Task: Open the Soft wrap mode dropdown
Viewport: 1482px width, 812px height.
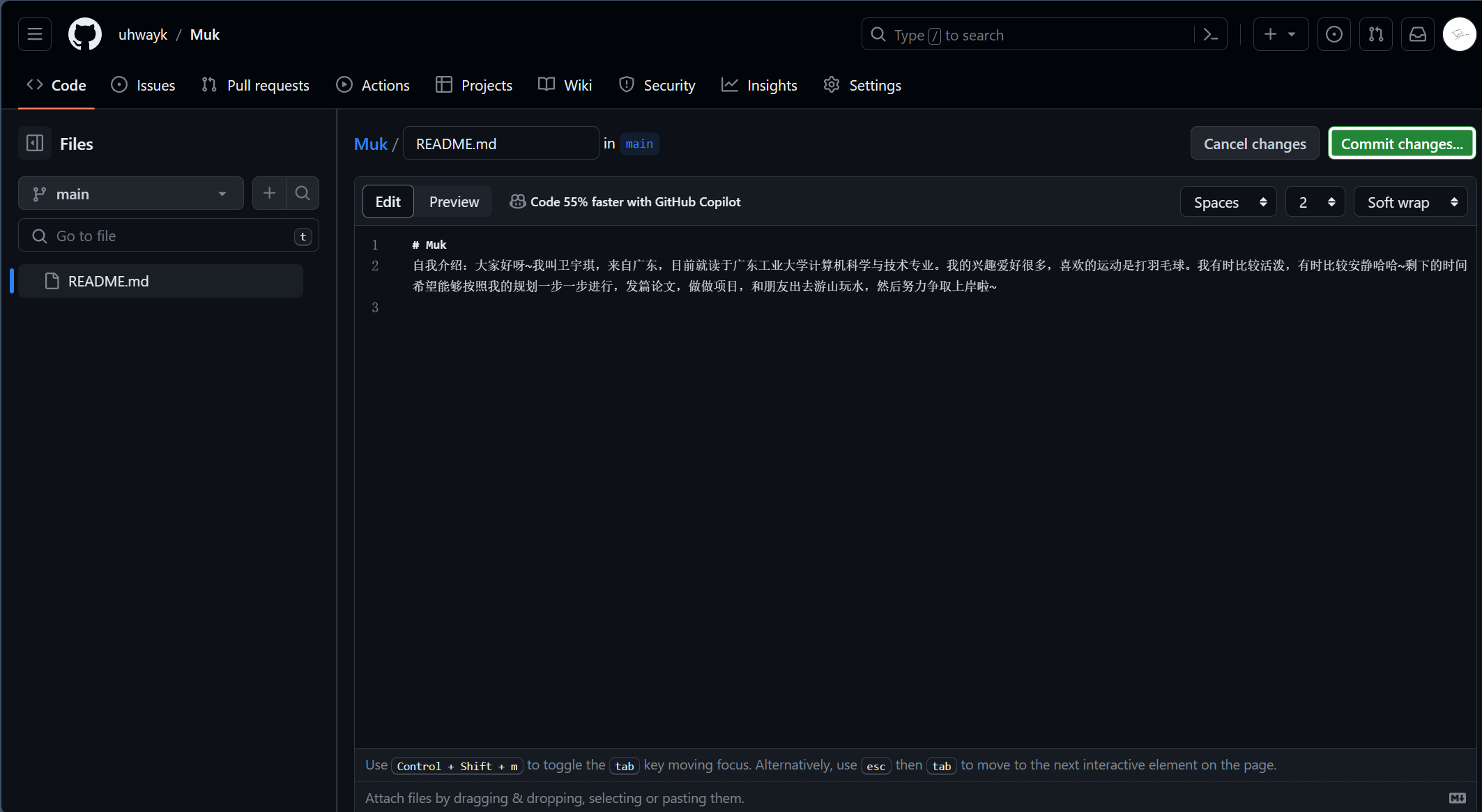Action: click(1411, 202)
